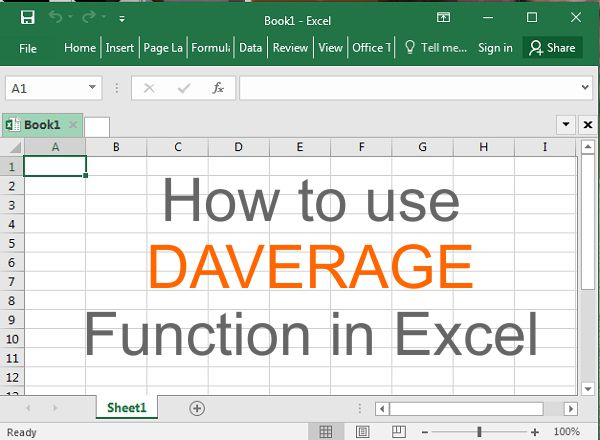Switch to the View ribbon tab
The width and height of the screenshot is (600, 440).
click(x=330, y=48)
